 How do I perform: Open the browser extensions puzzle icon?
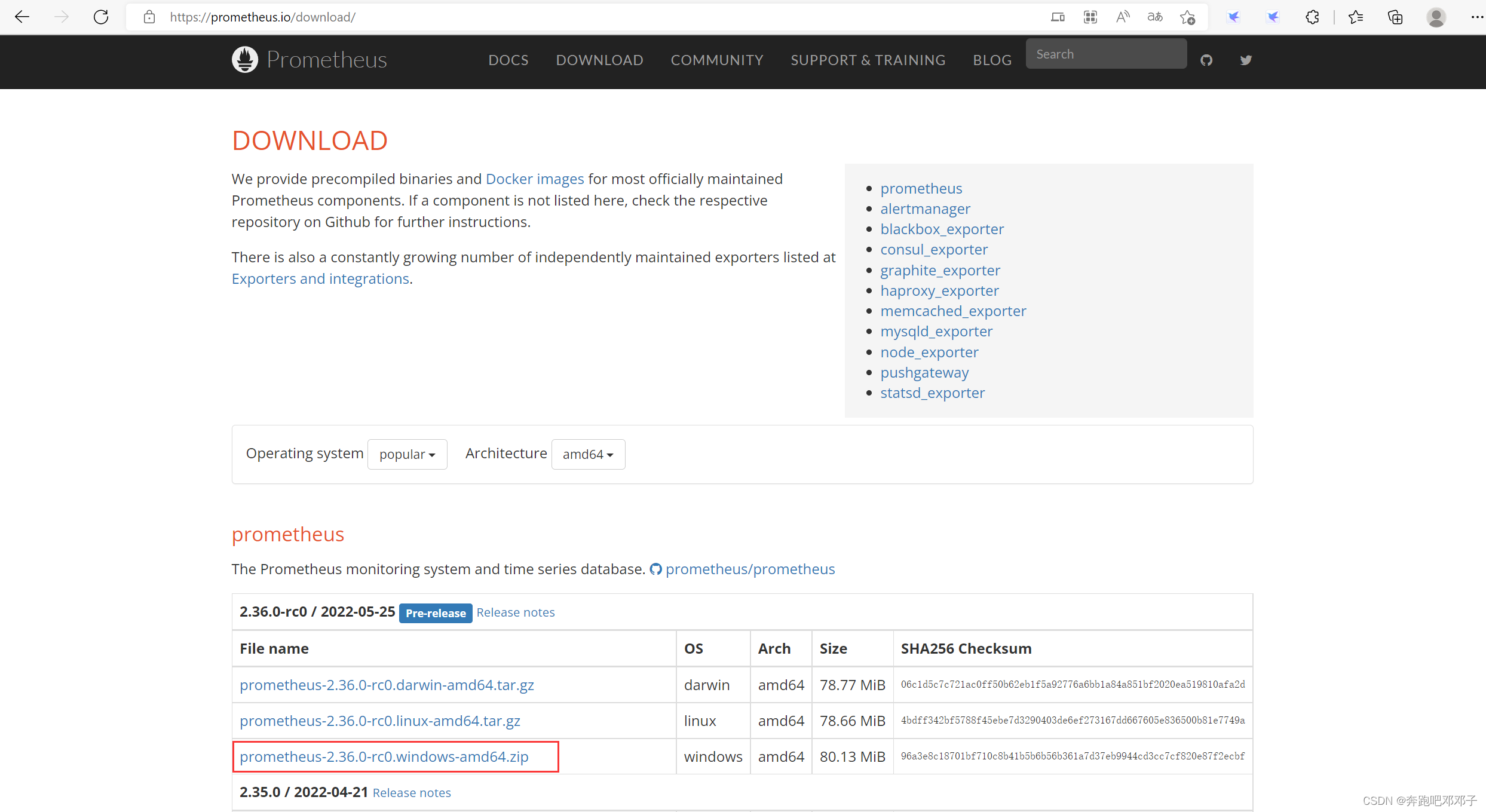(1312, 17)
